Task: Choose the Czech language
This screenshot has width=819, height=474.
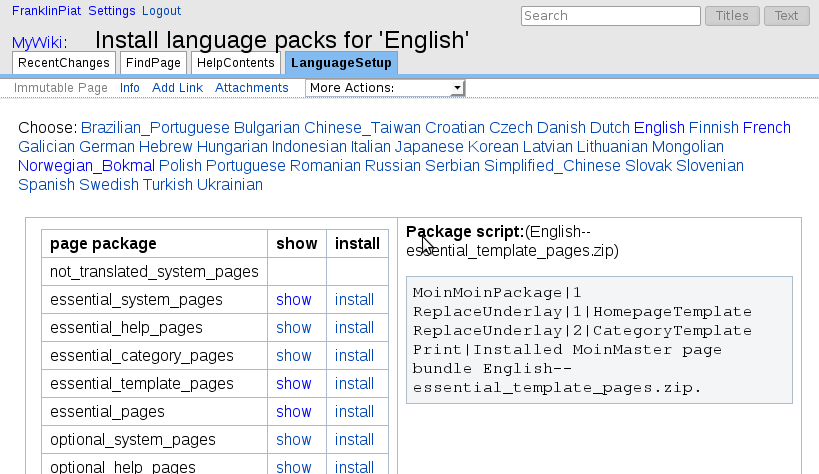Action: pyautogui.click(x=511, y=128)
